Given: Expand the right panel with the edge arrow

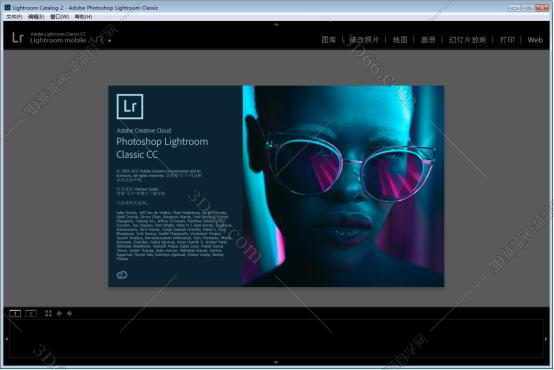Looking at the screenshot, I should [x=546, y=339].
